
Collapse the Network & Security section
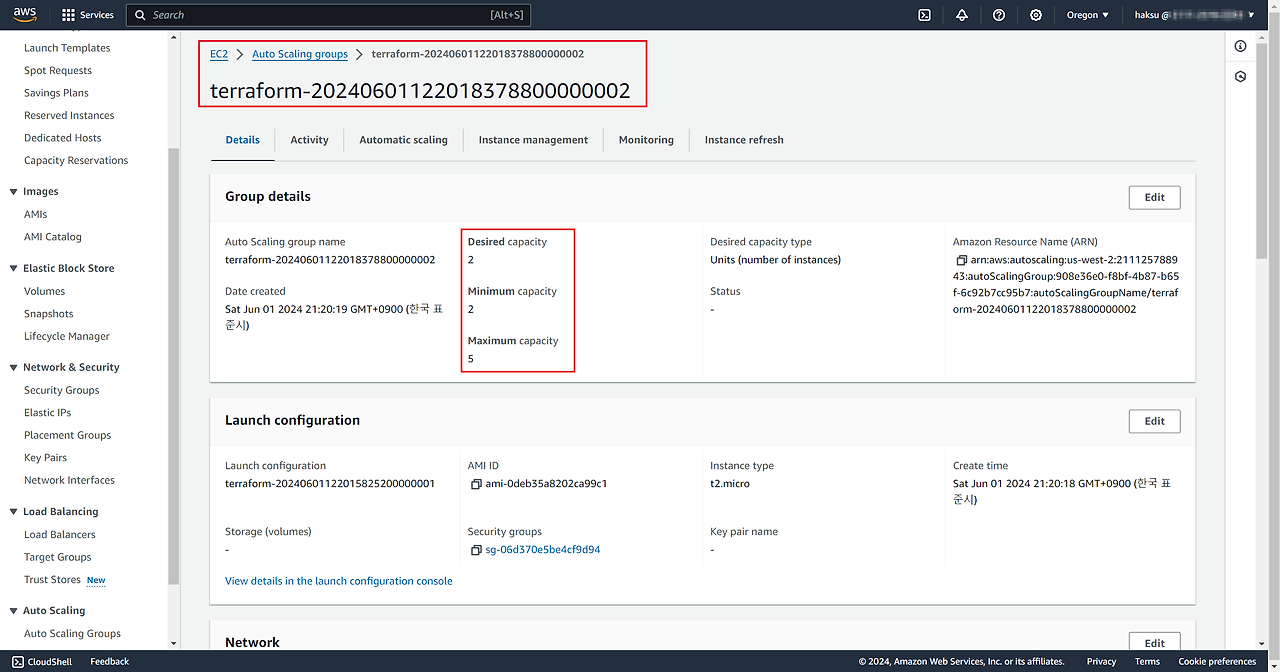pos(13,368)
